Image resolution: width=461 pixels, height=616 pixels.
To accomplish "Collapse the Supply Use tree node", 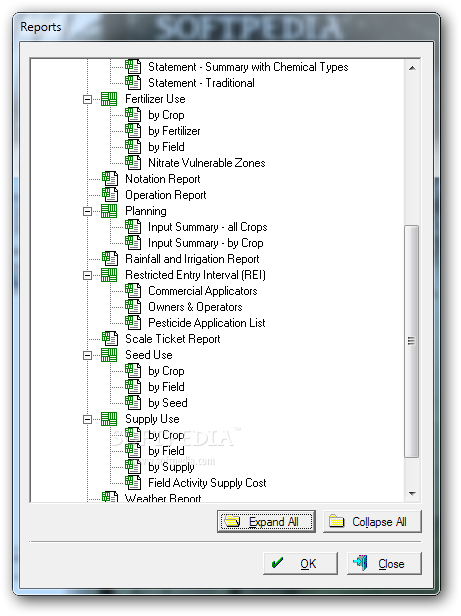I will tap(87, 420).
